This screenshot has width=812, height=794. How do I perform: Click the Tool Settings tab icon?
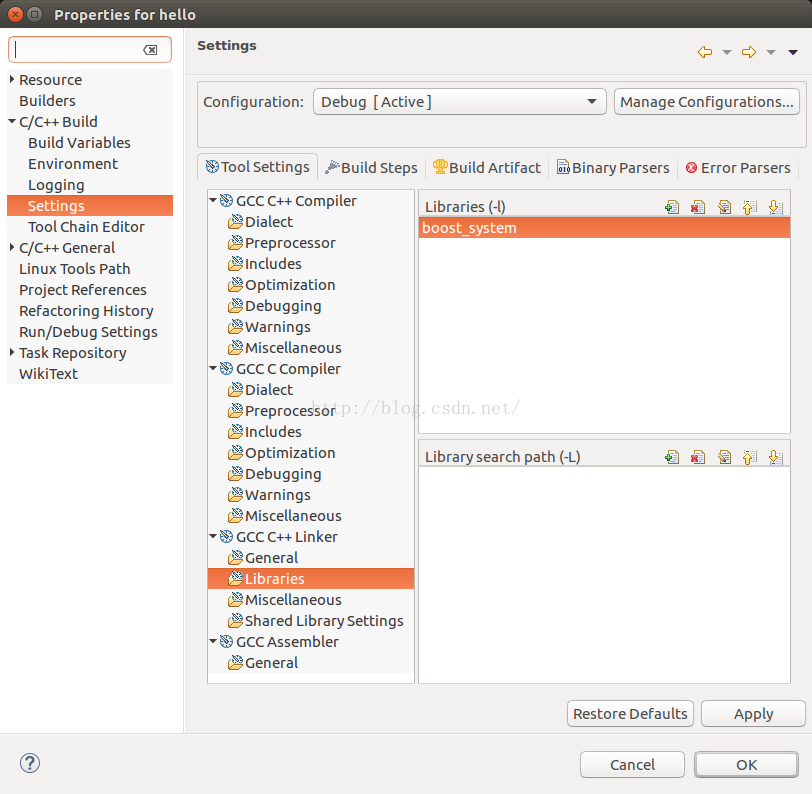pyautogui.click(x=212, y=166)
